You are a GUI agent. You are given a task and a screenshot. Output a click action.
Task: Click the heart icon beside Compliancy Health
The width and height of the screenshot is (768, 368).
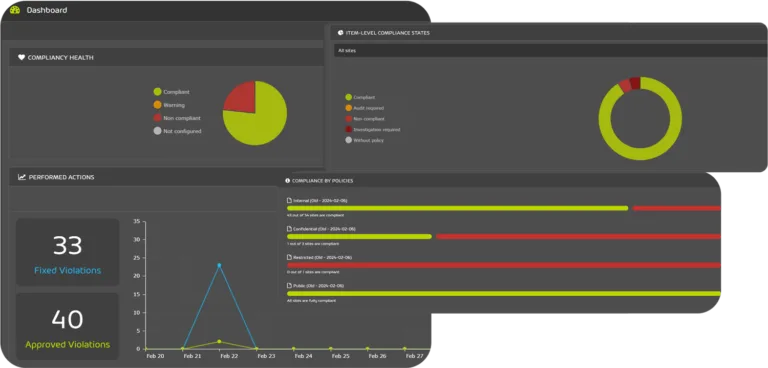22,57
